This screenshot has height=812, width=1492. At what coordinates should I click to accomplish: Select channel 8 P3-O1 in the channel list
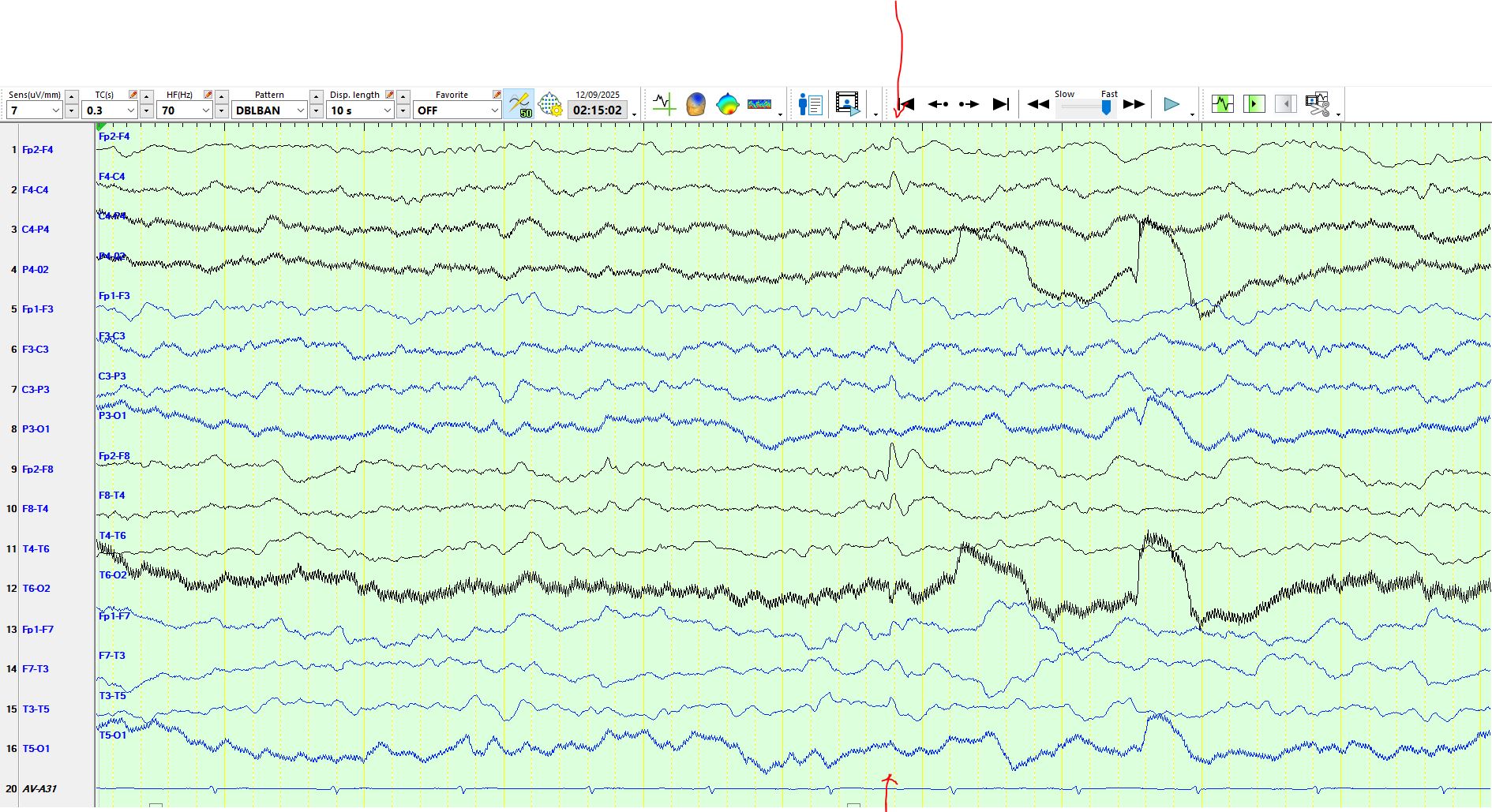(x=36, y=429)
